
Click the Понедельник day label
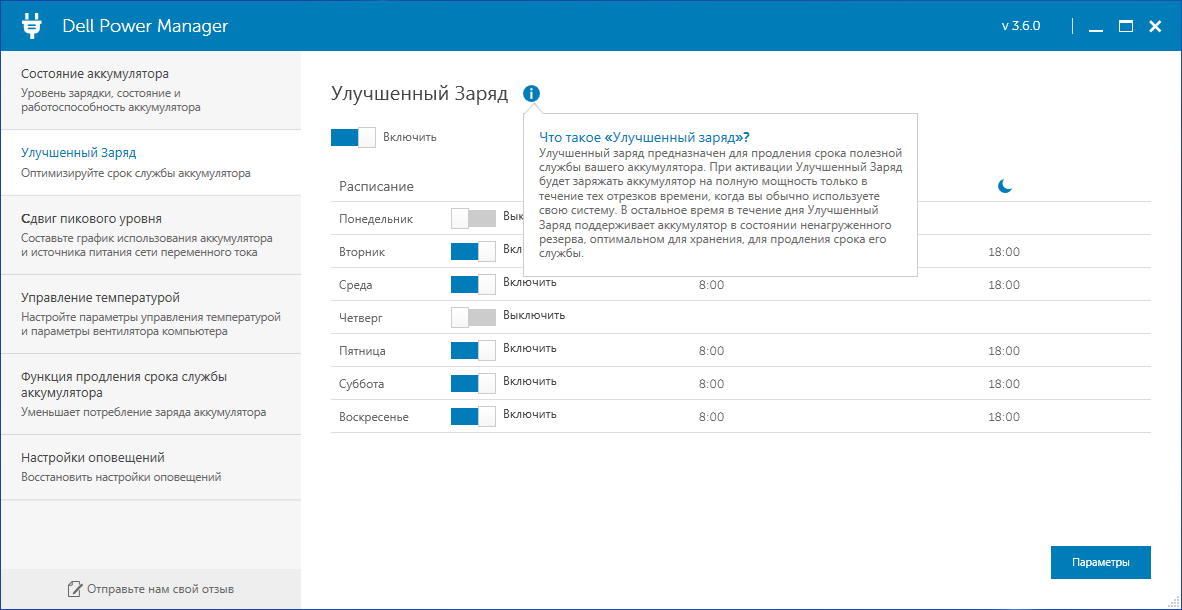376,219
